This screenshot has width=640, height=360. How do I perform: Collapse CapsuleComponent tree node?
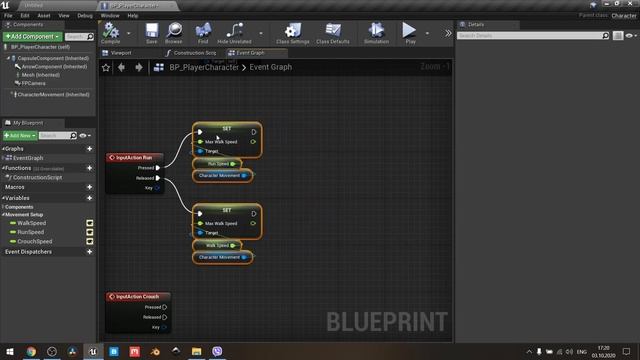coord(8,58)
